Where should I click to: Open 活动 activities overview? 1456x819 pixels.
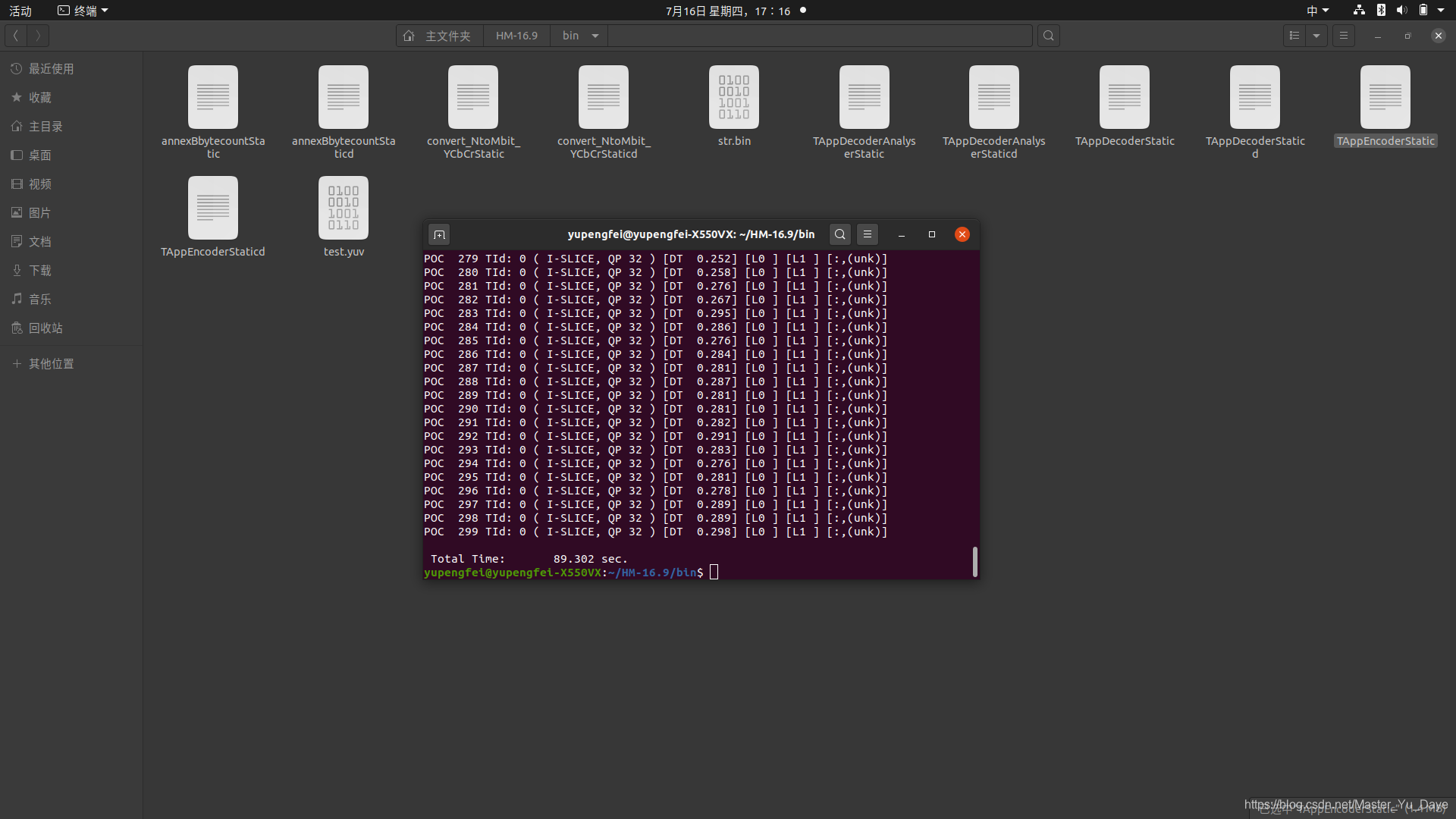20,11
